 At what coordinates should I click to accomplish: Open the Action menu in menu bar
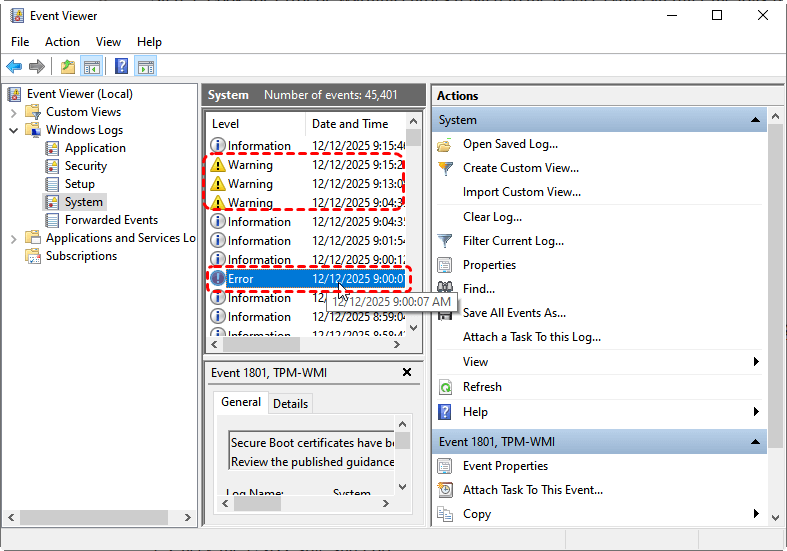[62, 42]
